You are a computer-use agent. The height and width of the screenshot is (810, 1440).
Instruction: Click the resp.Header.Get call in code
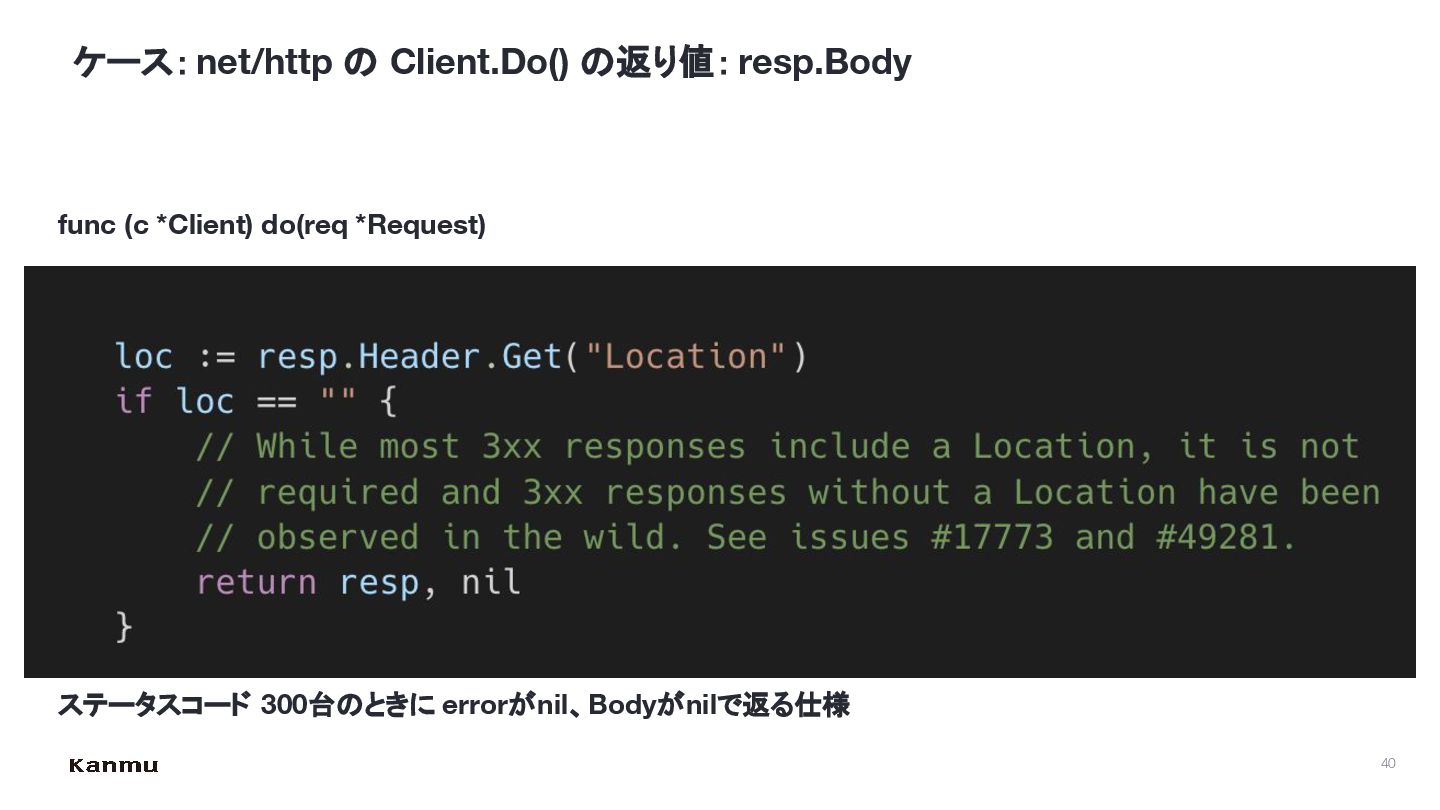410,357
